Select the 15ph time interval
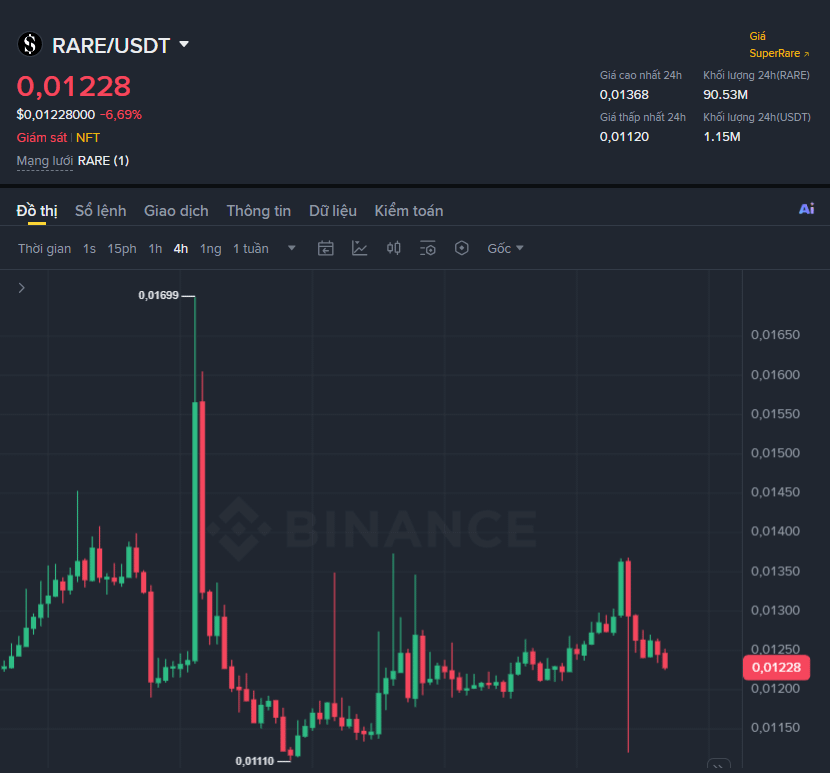Image resolution: width=830 pixels, height=773 pixels. pyautogui.click(x=122, y=248)
